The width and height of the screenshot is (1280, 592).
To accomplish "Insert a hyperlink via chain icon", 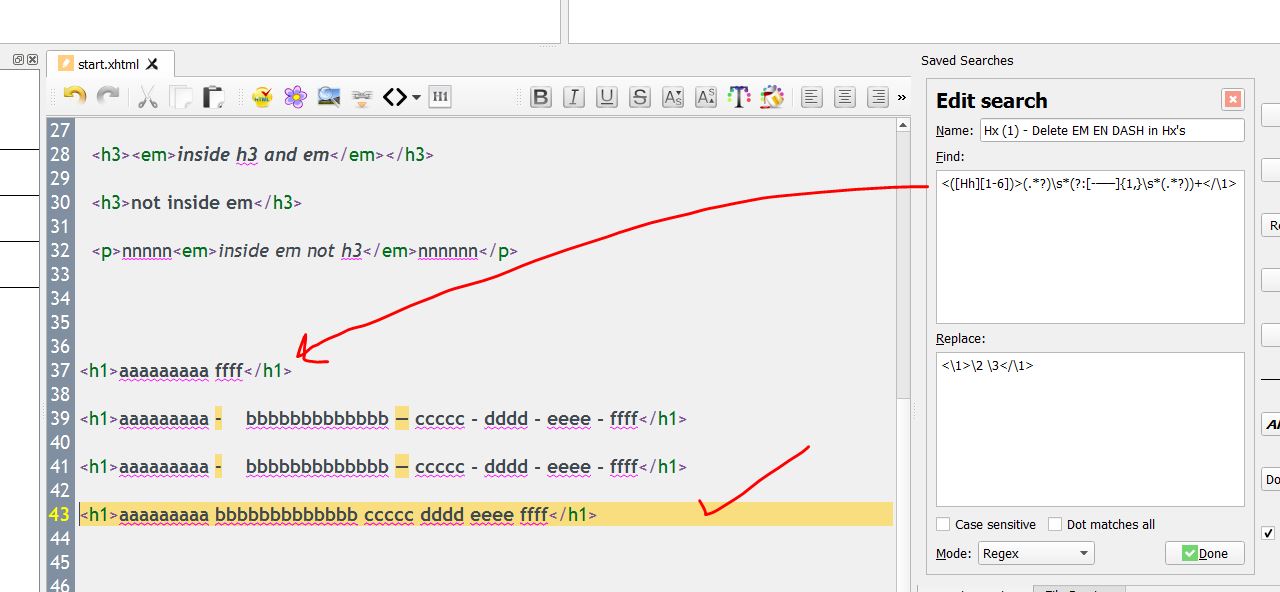I will (x=362, y=97).
